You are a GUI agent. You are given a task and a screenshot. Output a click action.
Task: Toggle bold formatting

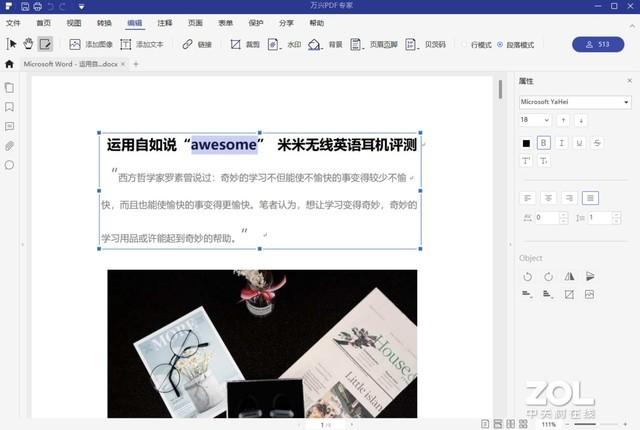click(543, 143)
